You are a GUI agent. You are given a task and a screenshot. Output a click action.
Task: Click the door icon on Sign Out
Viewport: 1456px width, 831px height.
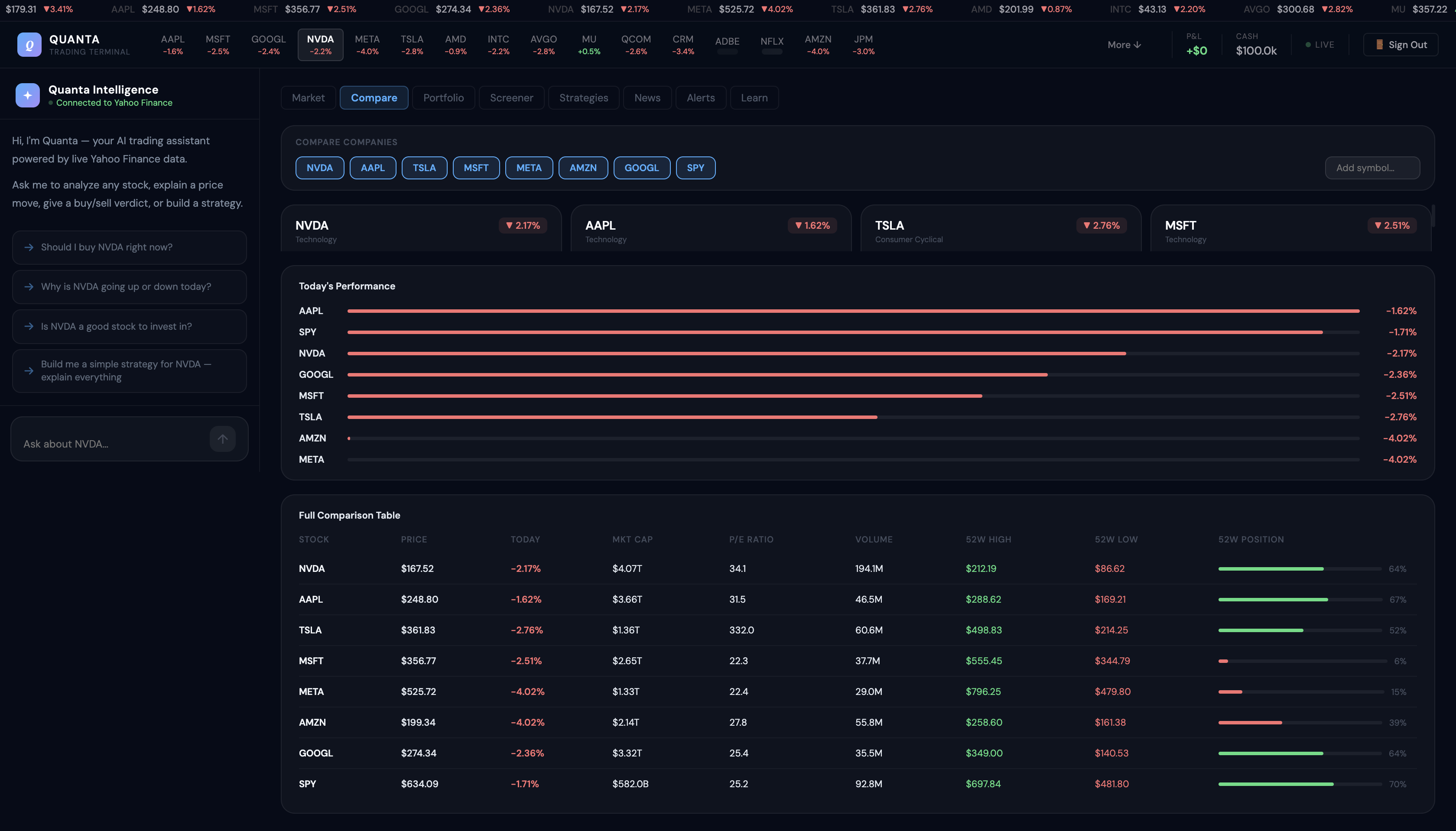pos(1380,45)
